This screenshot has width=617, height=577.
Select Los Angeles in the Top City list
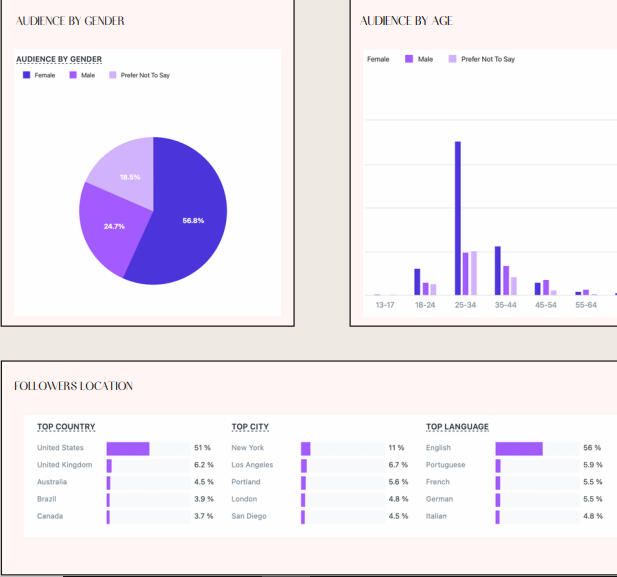[x=252, y=465]
